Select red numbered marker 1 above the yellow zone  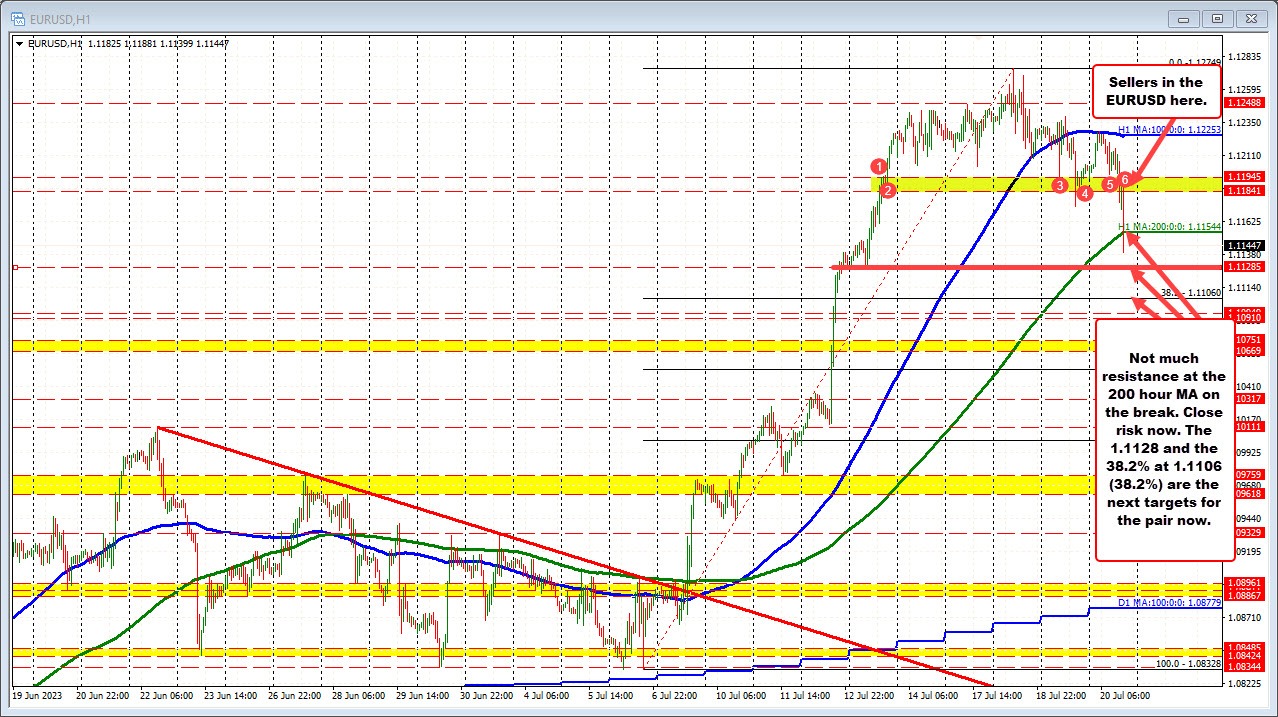[879, 165]
